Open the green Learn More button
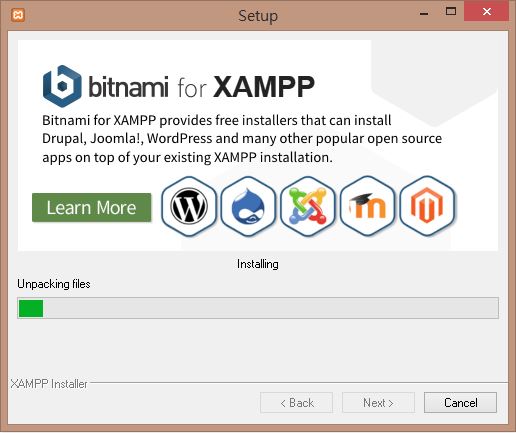Screen dimensions: 516x433 pos(92,207)
